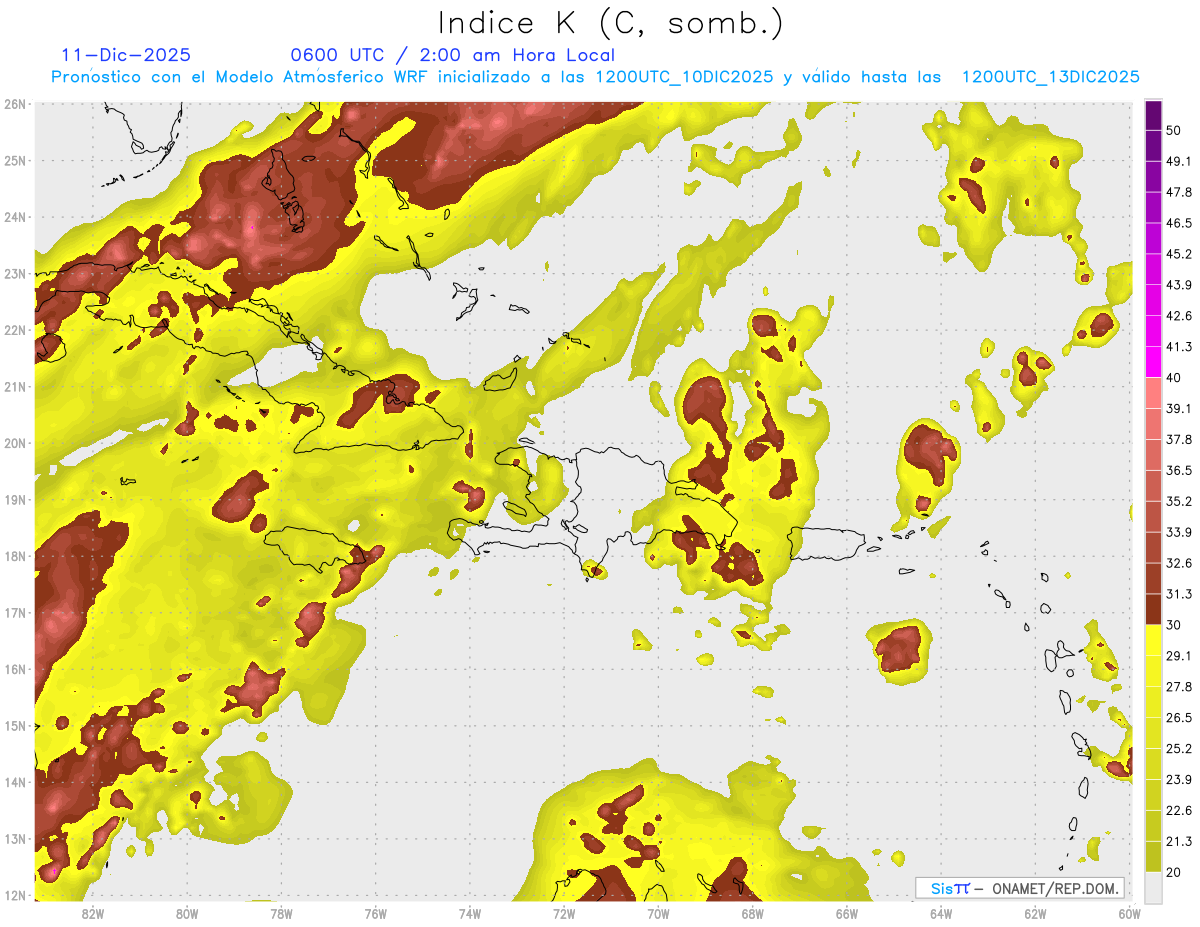Viewport: 1200px width, 927px height.
Task: Click the '20' value at the color scale bottom
Action: point(1175,872)
